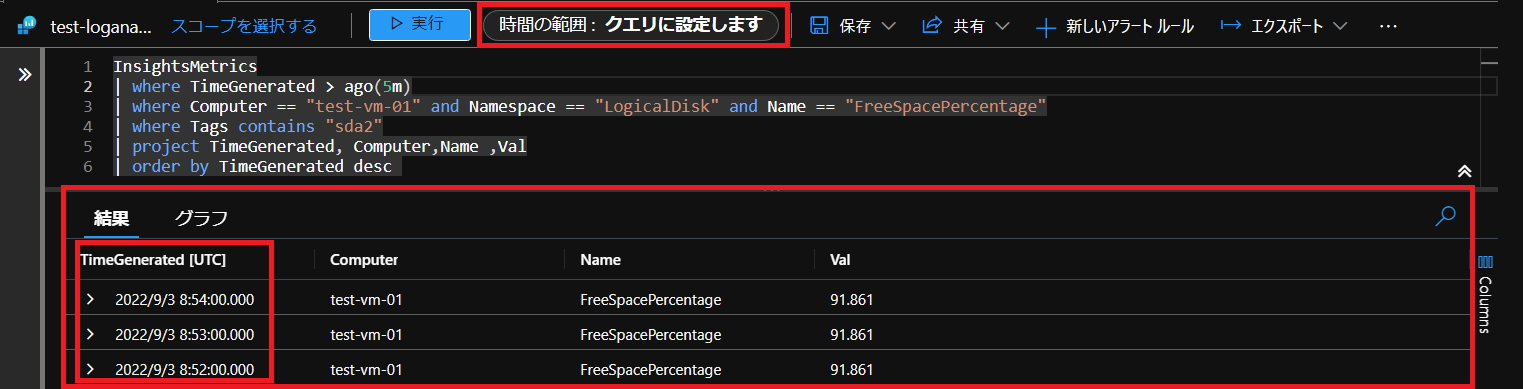
Task: Click the save floppy disk icon
Action: pos(819,26)
